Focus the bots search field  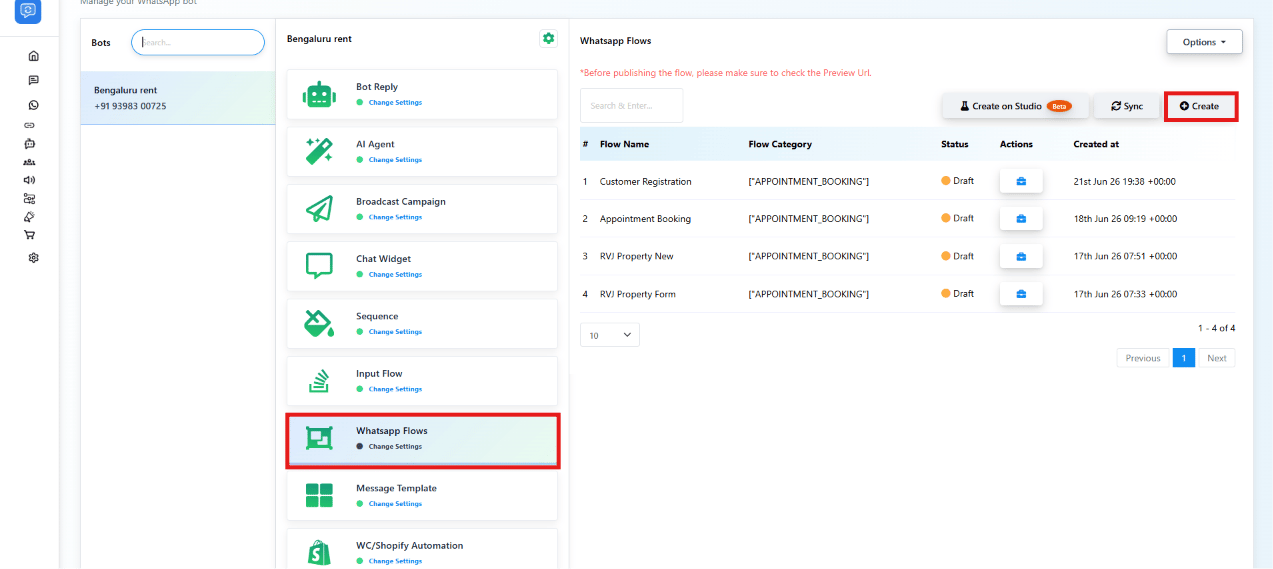pos(198,42)
